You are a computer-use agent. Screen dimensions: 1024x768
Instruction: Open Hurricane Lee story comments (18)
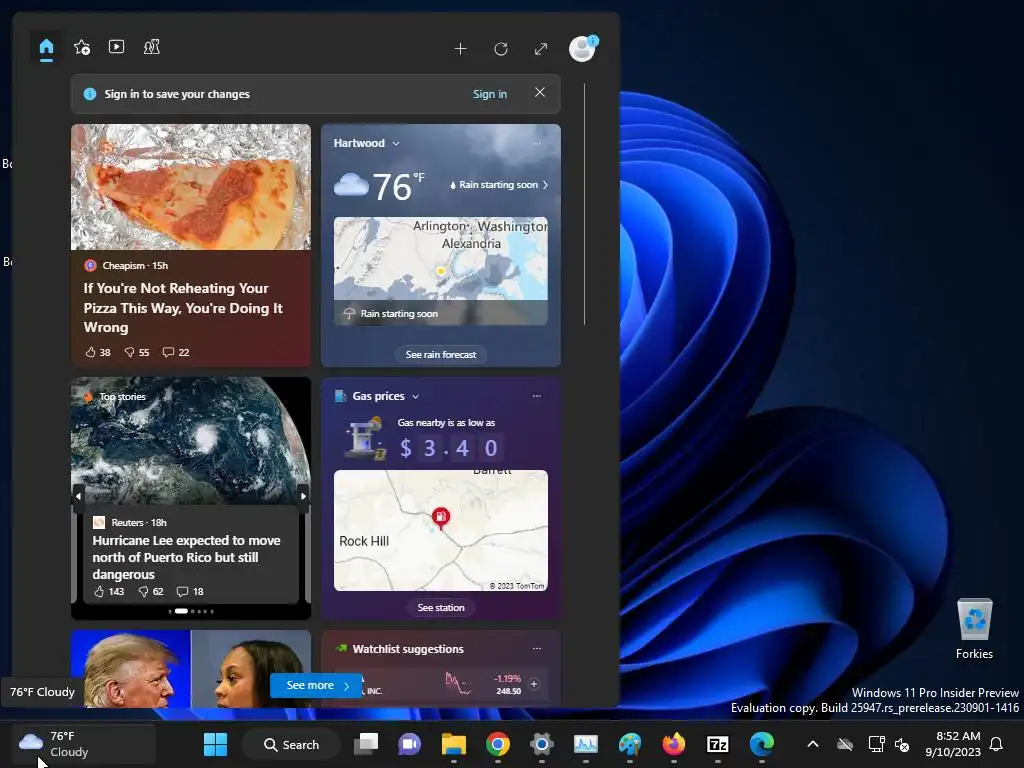point(190,592)
